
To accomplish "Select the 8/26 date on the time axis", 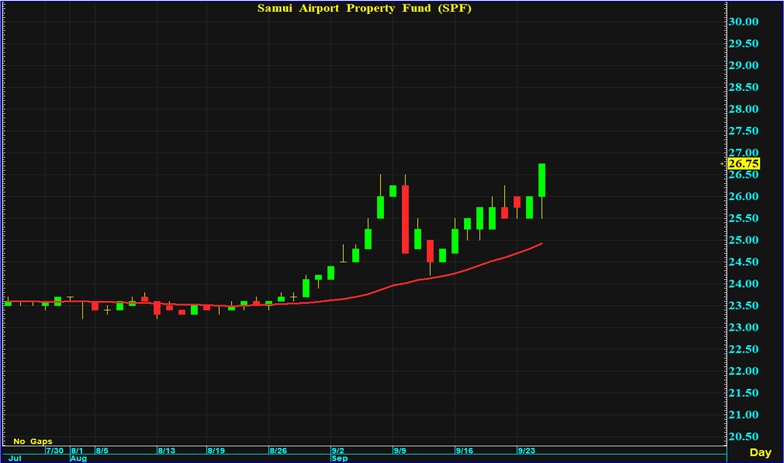I will [278, 450].
